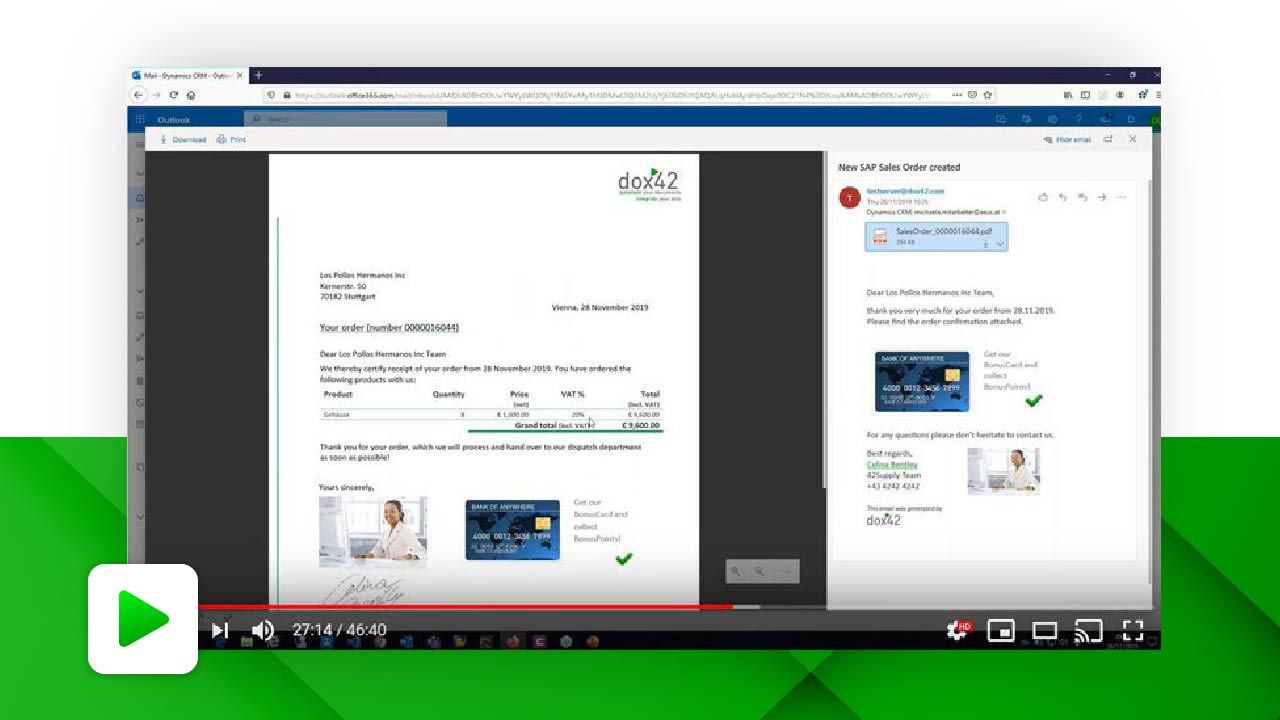Image resolution: width=1280 pixels, height=720 pixels.
Task: Pop out the attachment preview window
Action: click(1109, 140)
